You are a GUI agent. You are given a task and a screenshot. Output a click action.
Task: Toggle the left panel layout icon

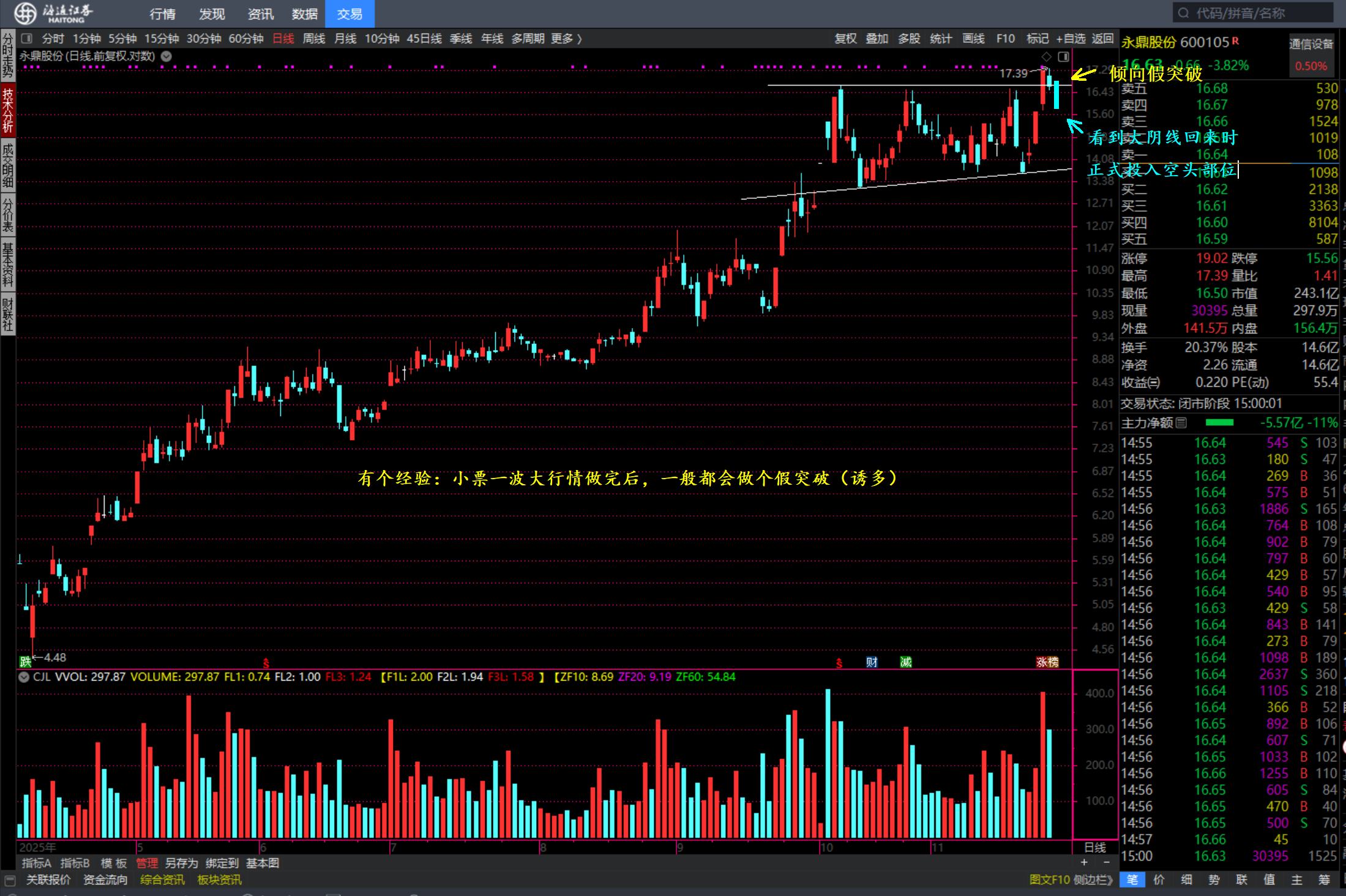pyautogui.click(x=26, y=39)
